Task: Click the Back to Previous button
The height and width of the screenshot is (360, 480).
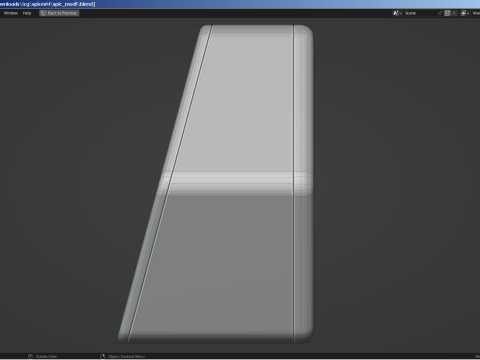Action: [59, 13]
